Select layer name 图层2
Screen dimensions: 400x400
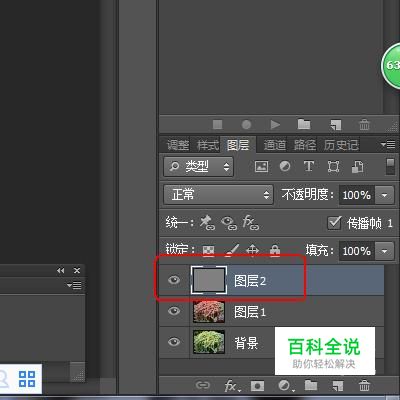[250, 281]
